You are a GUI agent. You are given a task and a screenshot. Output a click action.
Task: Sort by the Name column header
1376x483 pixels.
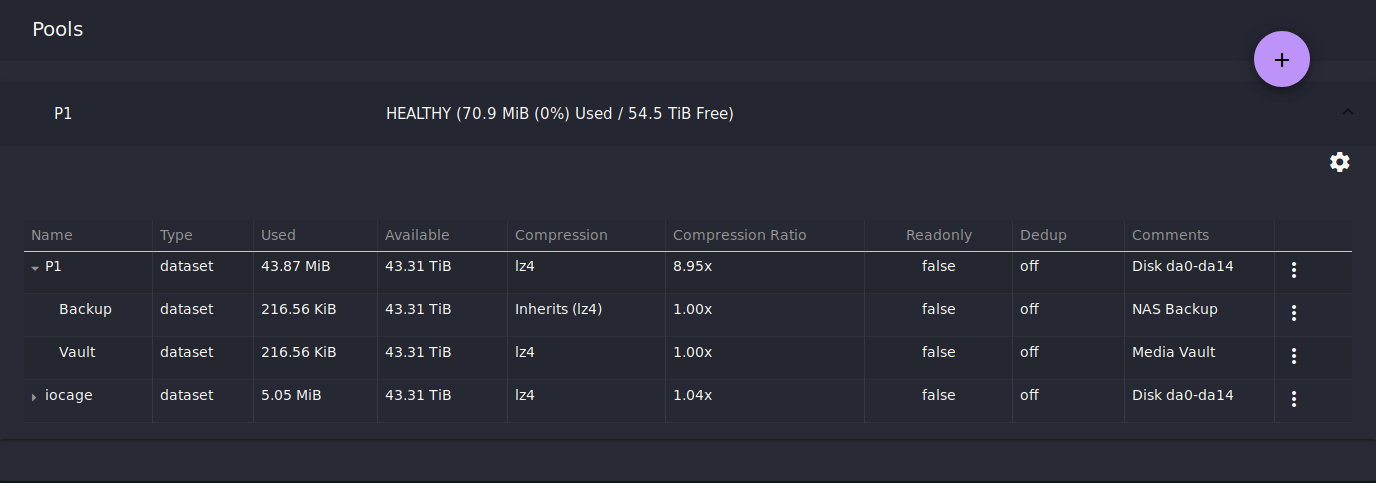tap(52, 235)
